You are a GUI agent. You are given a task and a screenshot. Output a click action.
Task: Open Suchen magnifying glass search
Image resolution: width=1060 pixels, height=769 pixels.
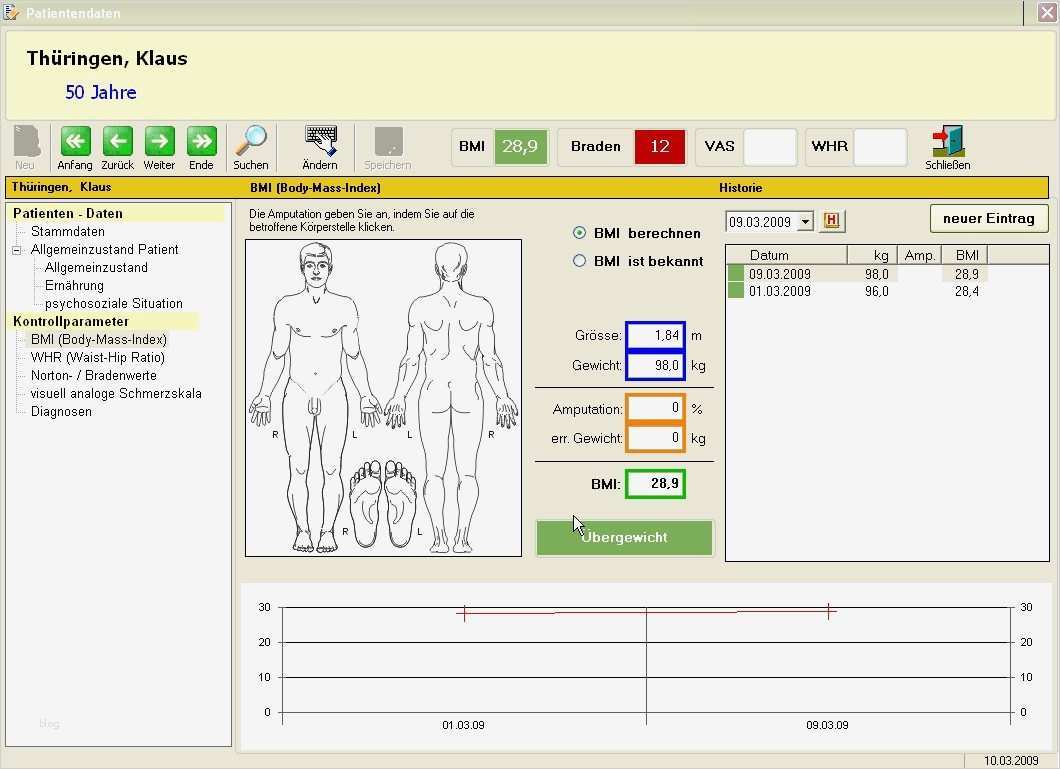coord(251,141)
